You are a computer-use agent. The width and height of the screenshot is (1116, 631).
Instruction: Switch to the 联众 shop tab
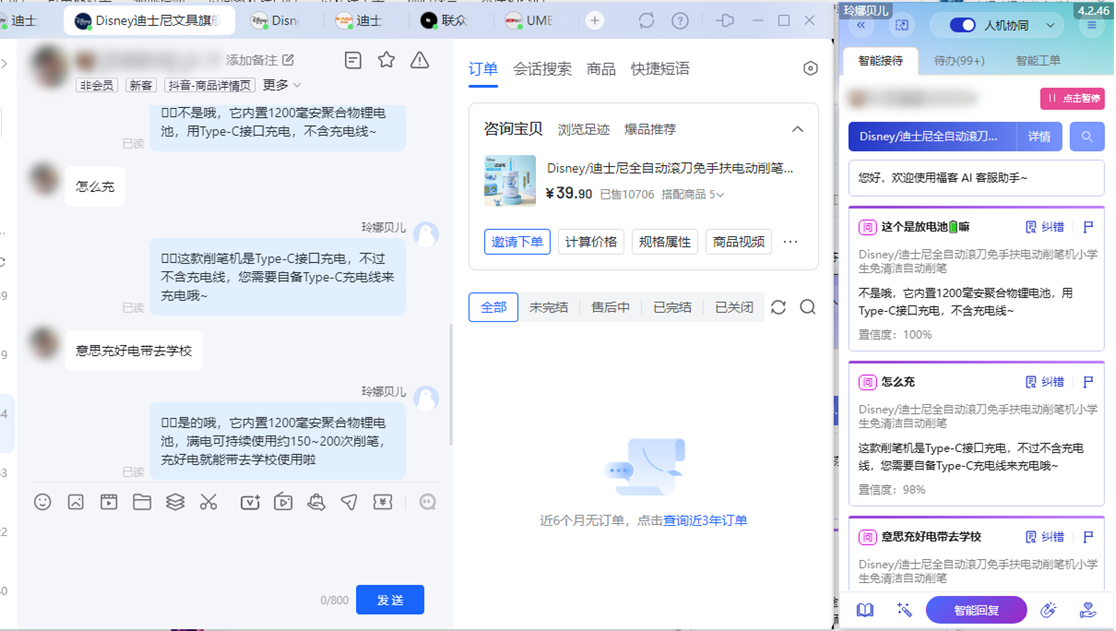(x=445, y=21)
